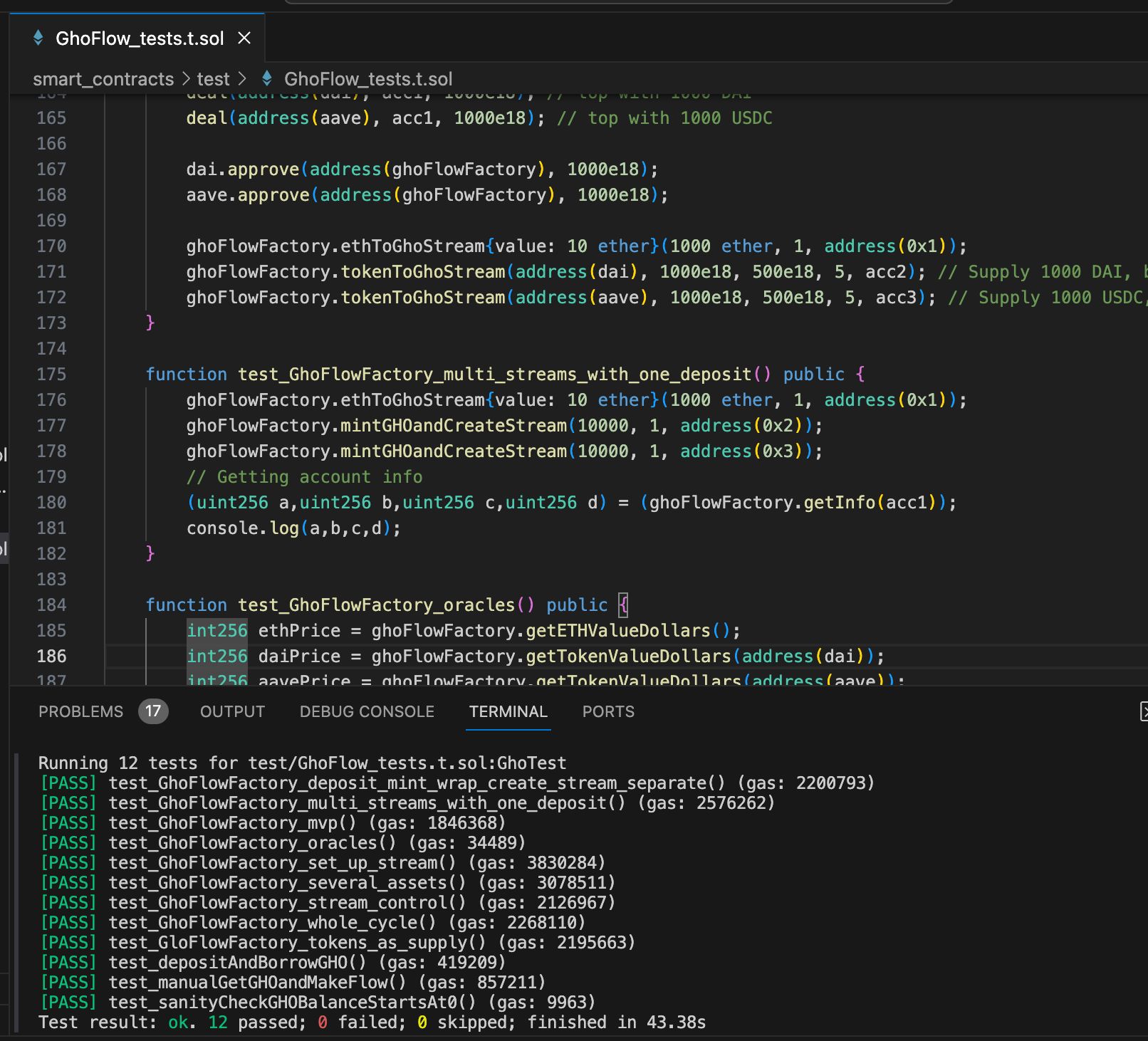The width and height of the screenshot is (1148, 1041).
Task: Click terminal result test_manualGetGHOandMakeFlow()
Action: (x=292, y=983)
